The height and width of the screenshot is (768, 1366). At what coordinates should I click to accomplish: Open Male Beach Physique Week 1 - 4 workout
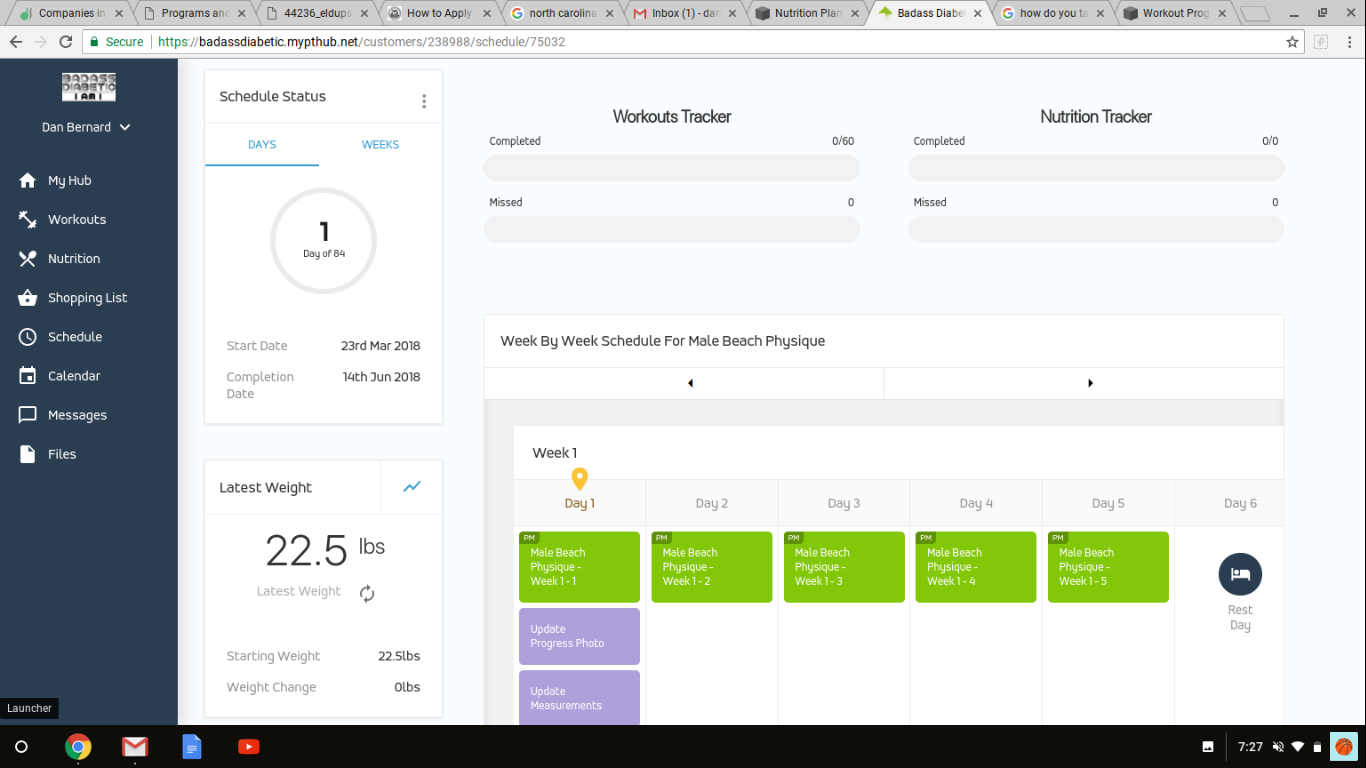click(x=976, y=567)
